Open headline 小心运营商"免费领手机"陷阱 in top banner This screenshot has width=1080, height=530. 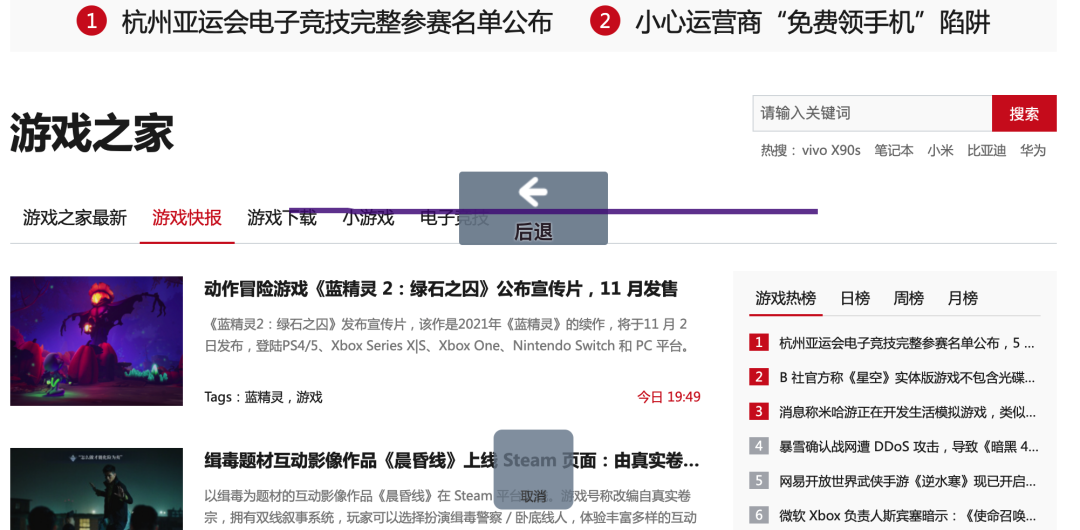coord(813,23)
